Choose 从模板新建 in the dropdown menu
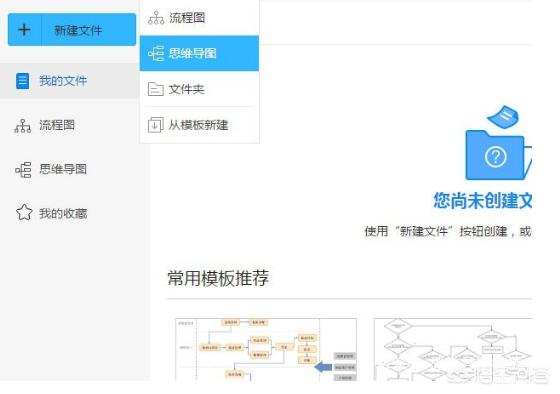This screenshot has height=394, width=560. point(199,125)
